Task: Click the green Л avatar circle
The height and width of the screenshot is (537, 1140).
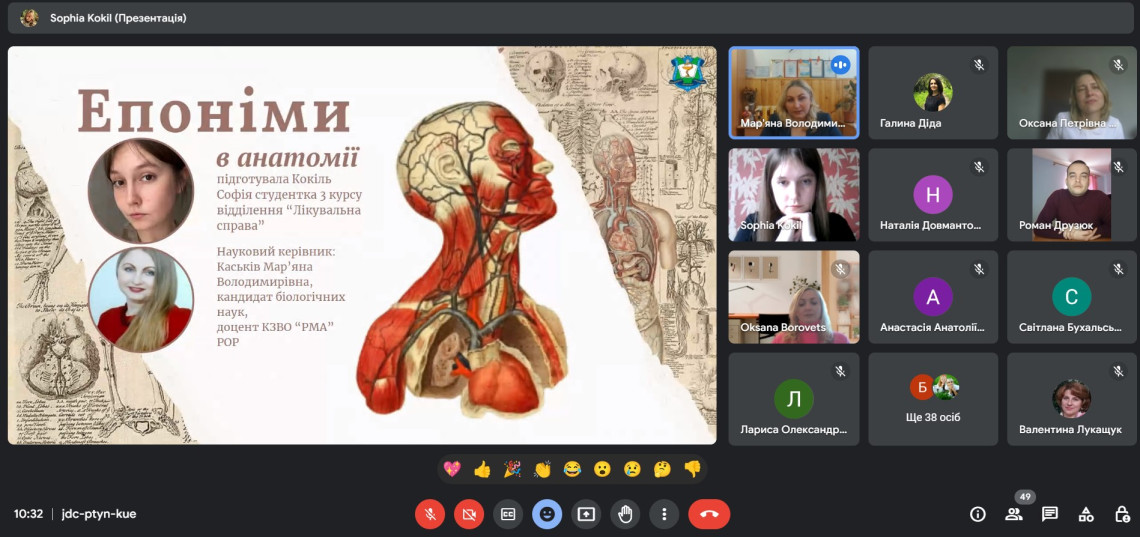Action: click(x=794, y=398)
